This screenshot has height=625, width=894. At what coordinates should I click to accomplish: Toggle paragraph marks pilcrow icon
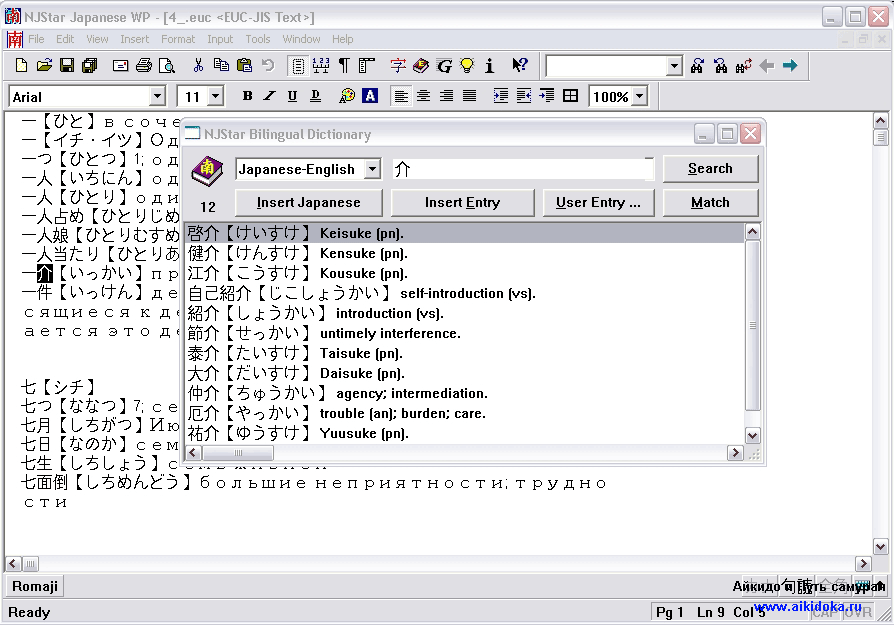click(344, 66)
